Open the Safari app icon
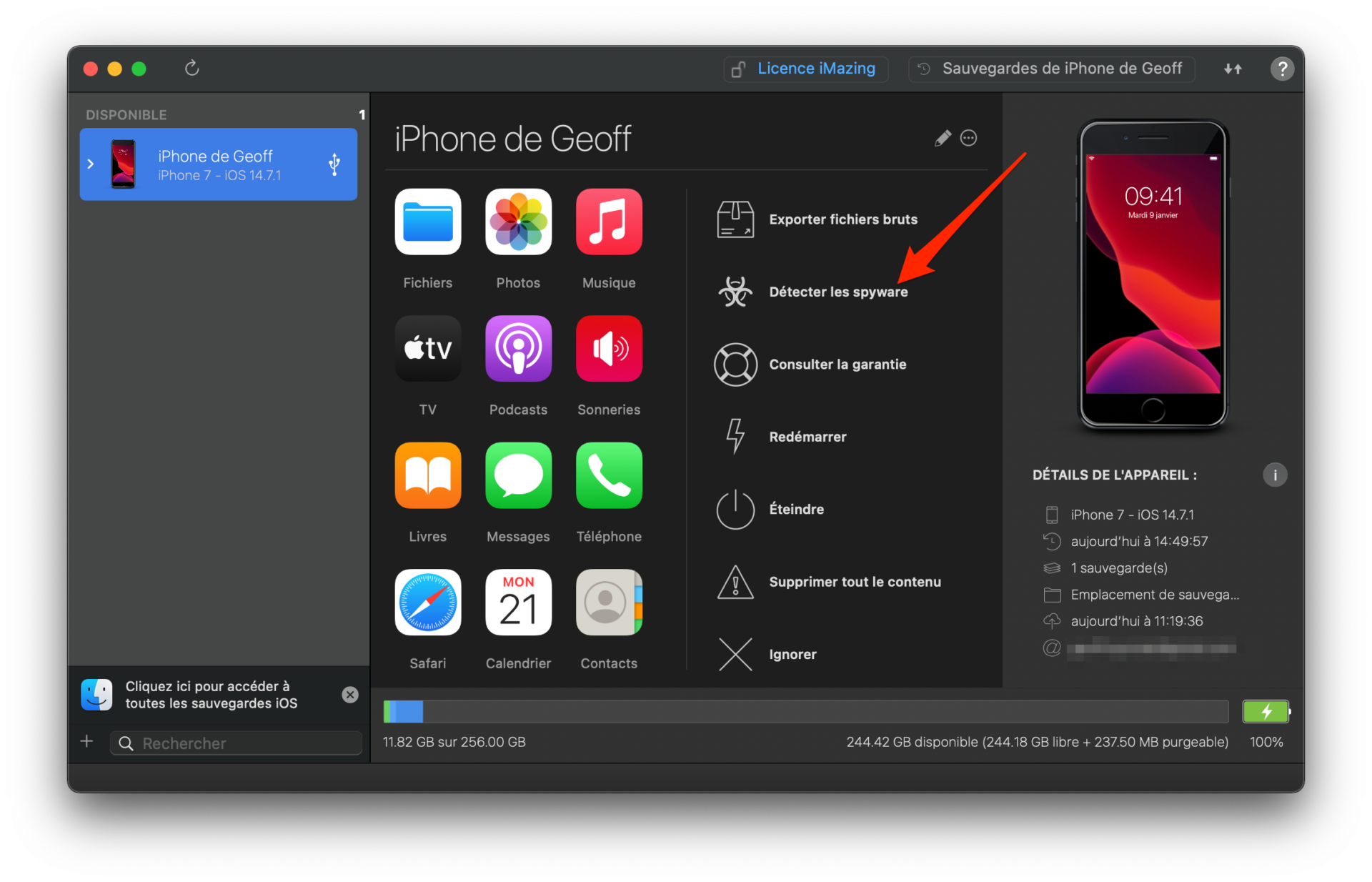Viewport: 1372px width, 882px height. [427, 602]
